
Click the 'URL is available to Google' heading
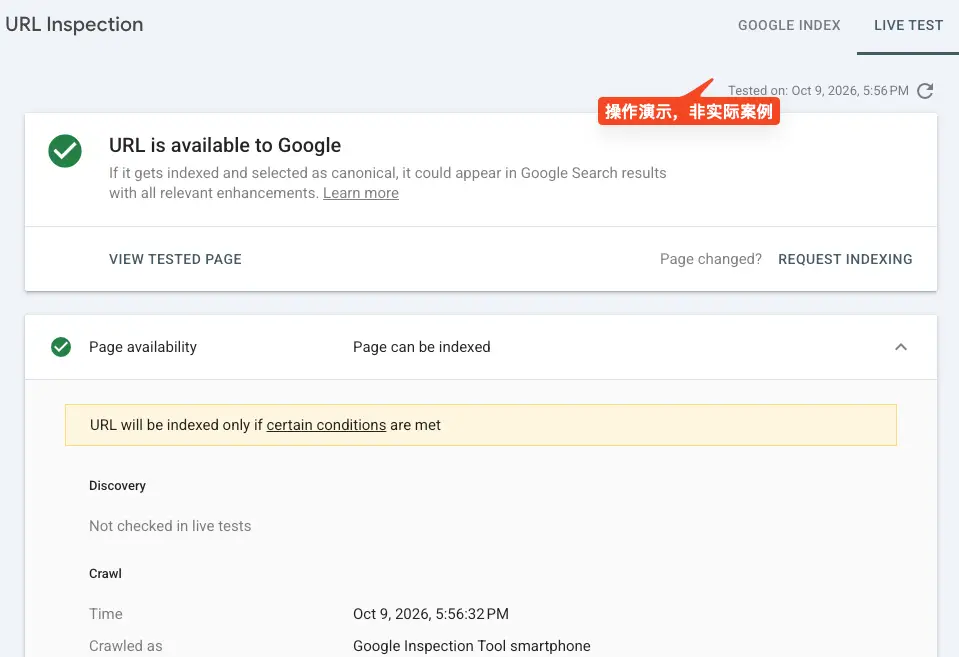225,145
